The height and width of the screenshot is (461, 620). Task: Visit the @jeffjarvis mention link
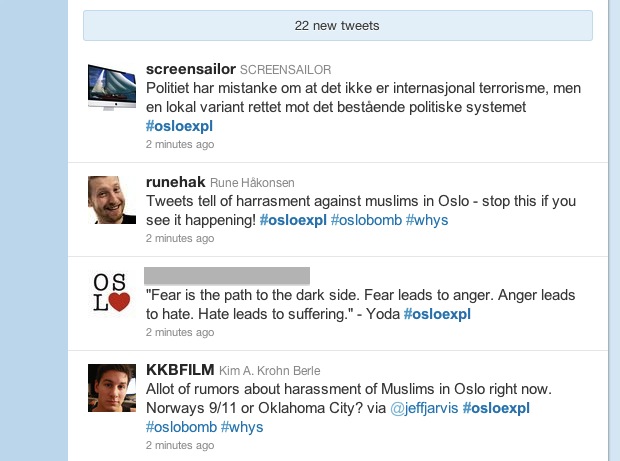[x=424, y=408]
